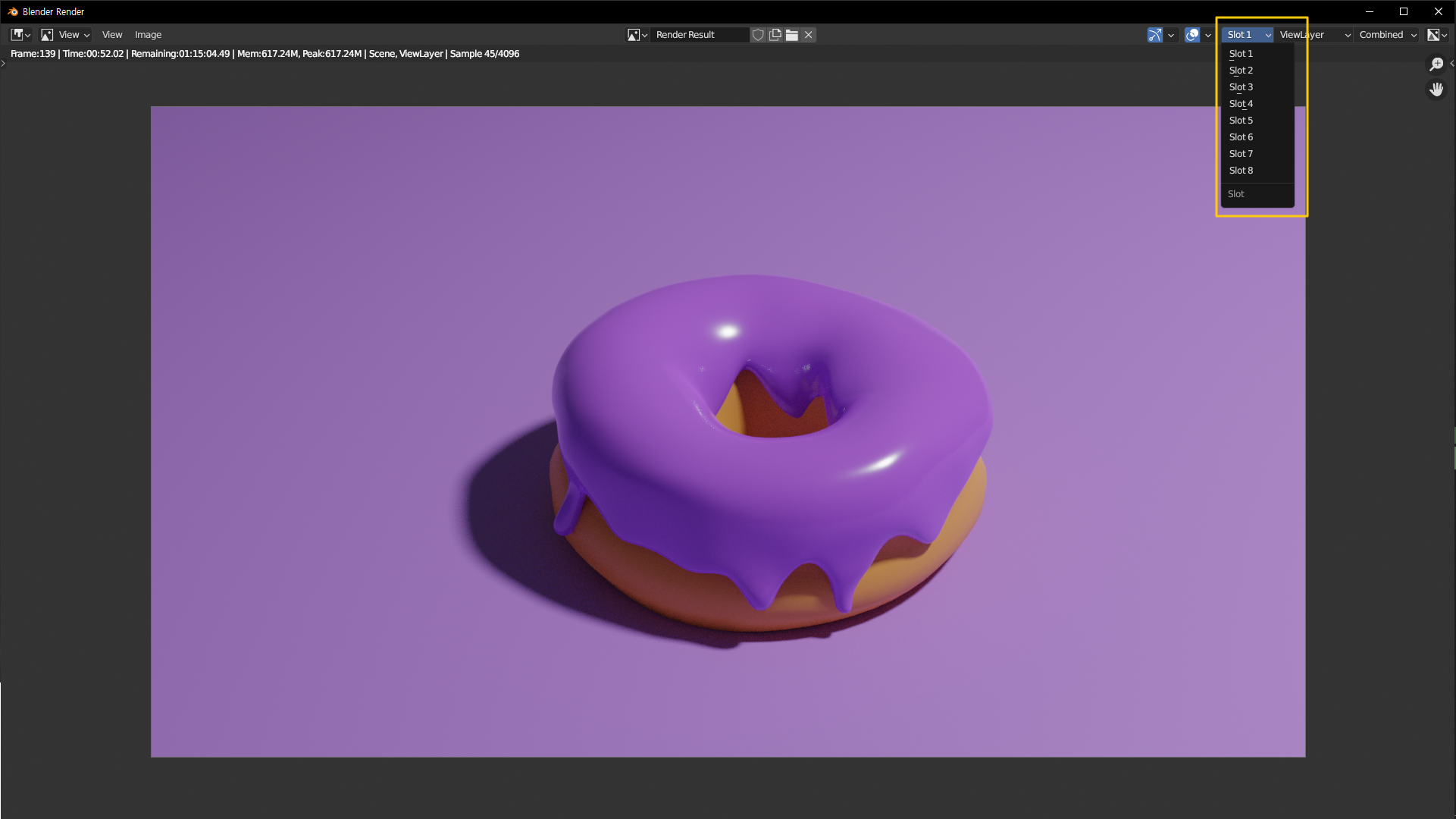Open the Image menu
The width and height of the screenshot is (1456, 819).
[148, 35]
